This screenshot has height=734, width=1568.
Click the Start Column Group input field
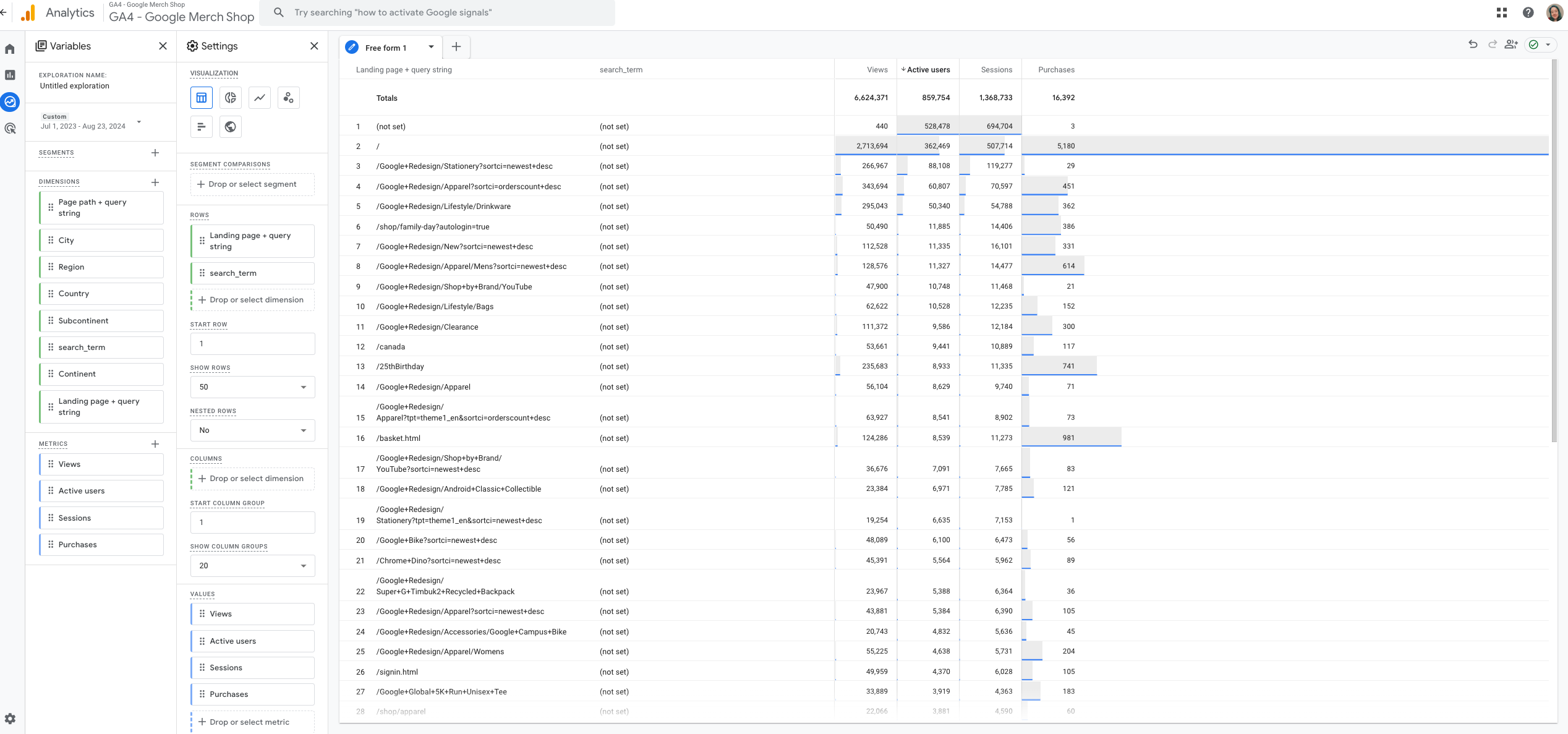[x=253, y=523]
